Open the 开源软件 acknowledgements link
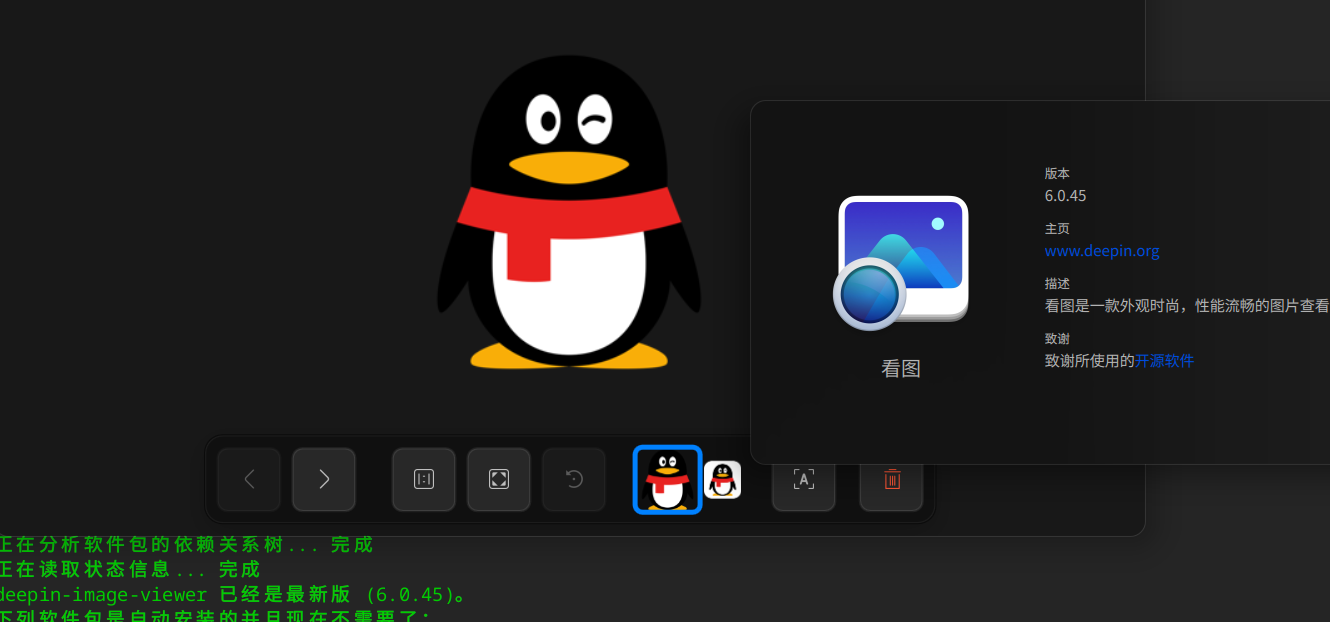1330x622 pixels. click(1164, 361)
